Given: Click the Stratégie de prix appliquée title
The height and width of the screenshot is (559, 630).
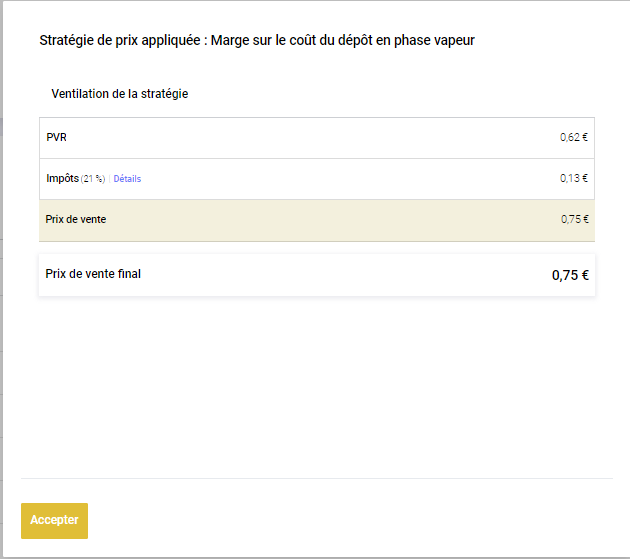Looking at the screenshot, I should click(x=122, y=41).
